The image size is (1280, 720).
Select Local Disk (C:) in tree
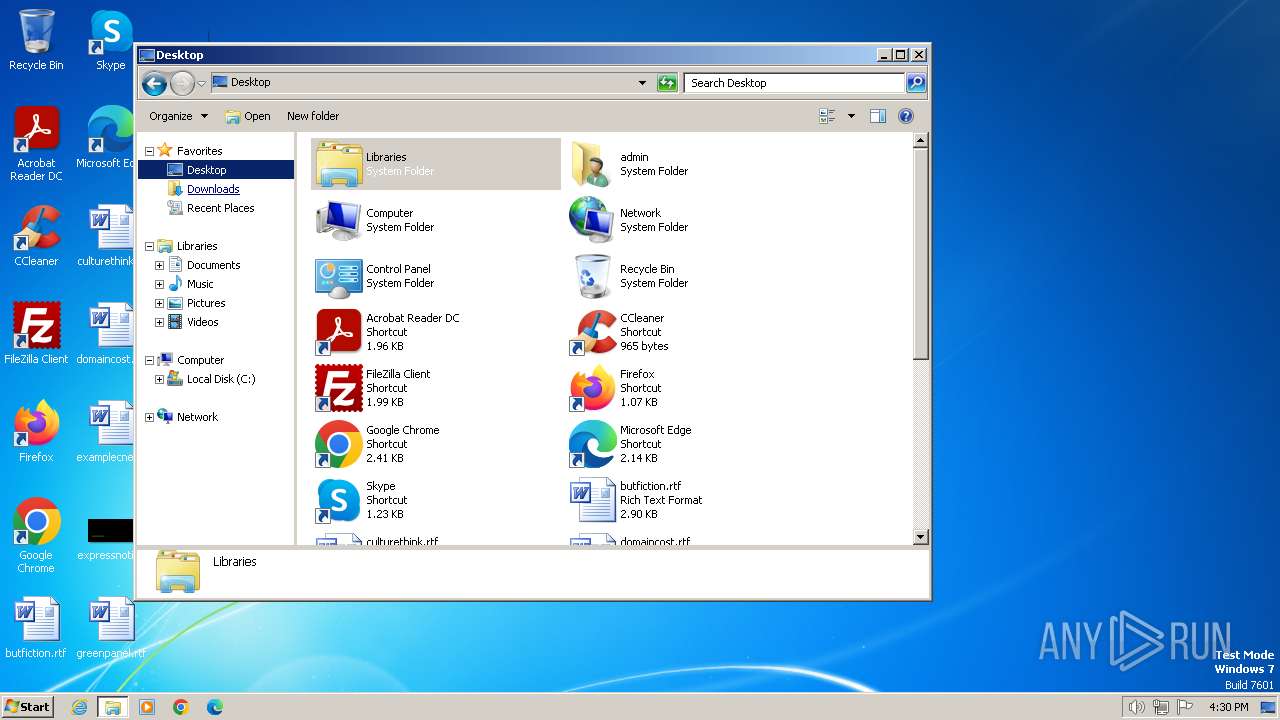click(220, 379)
